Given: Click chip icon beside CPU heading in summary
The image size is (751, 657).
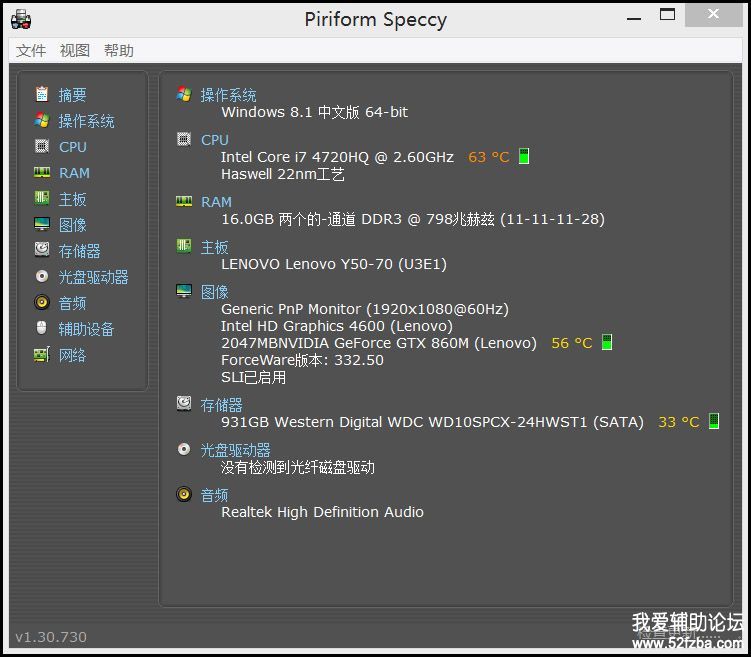Looking at the screenshot, I should click(x=184, y=139).
